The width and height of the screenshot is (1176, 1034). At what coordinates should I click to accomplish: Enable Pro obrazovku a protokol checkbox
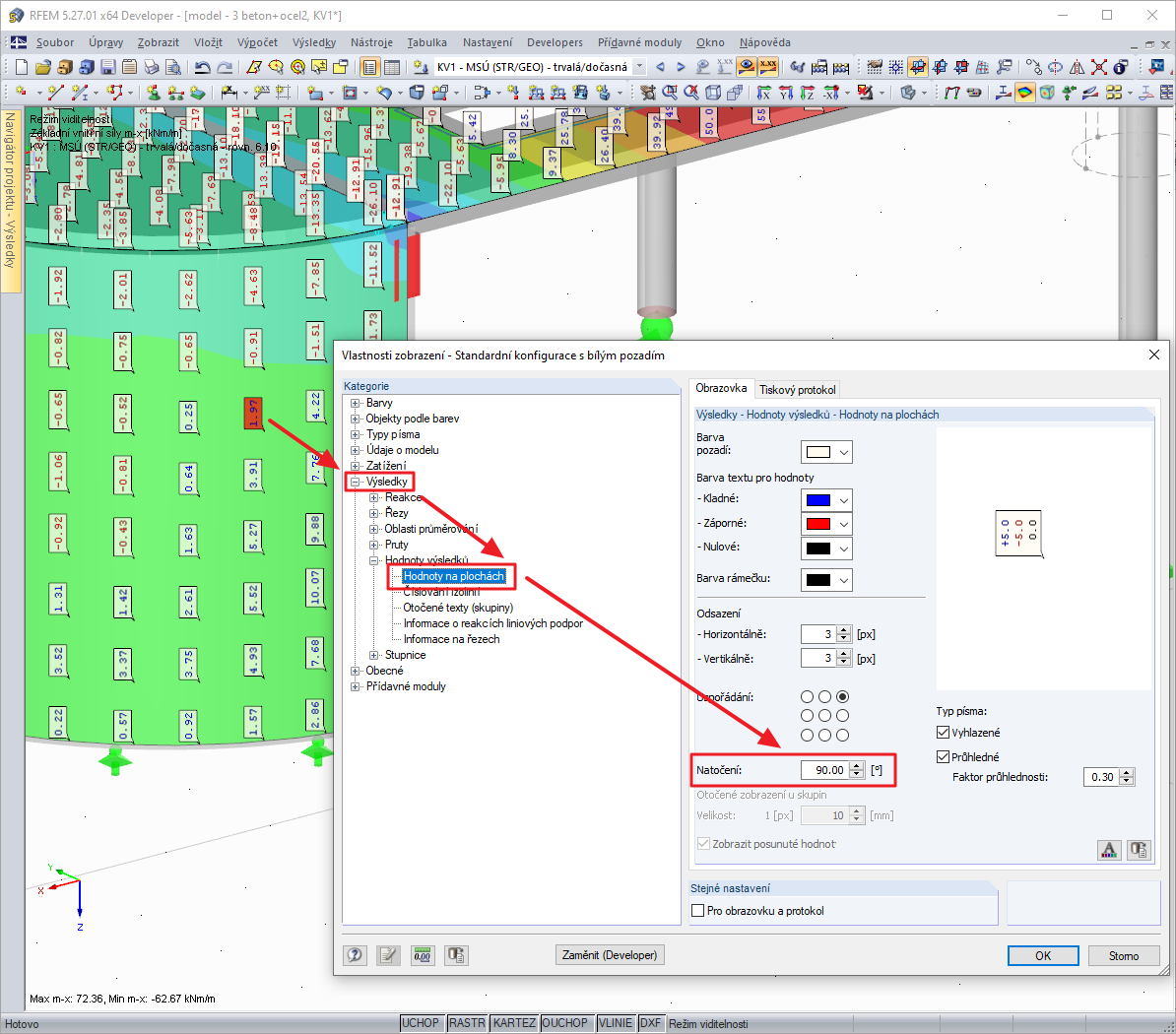click(x=698, y=910)
